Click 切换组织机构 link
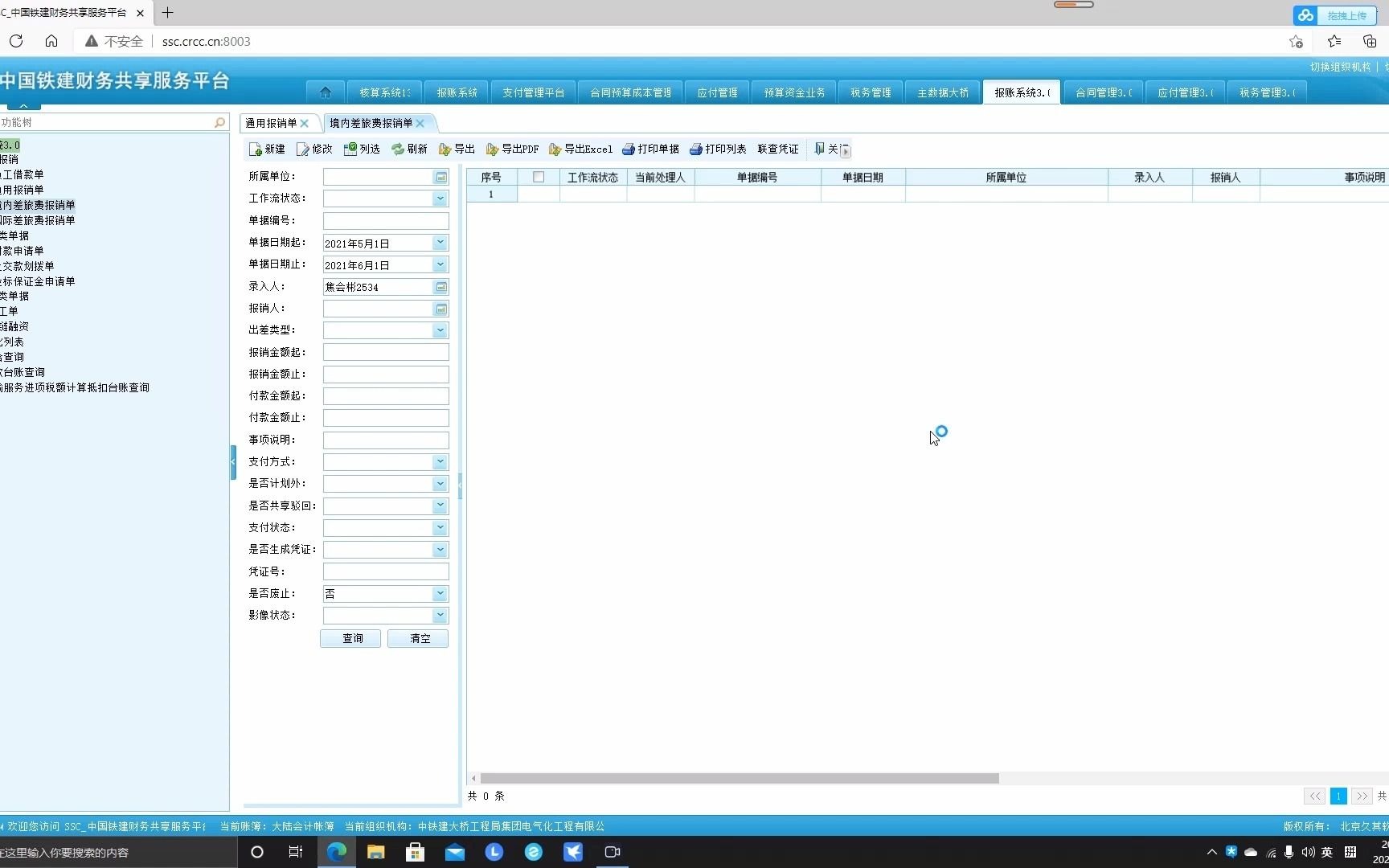This screenshot has width=1389, height=868. [x=1340, y=68]
